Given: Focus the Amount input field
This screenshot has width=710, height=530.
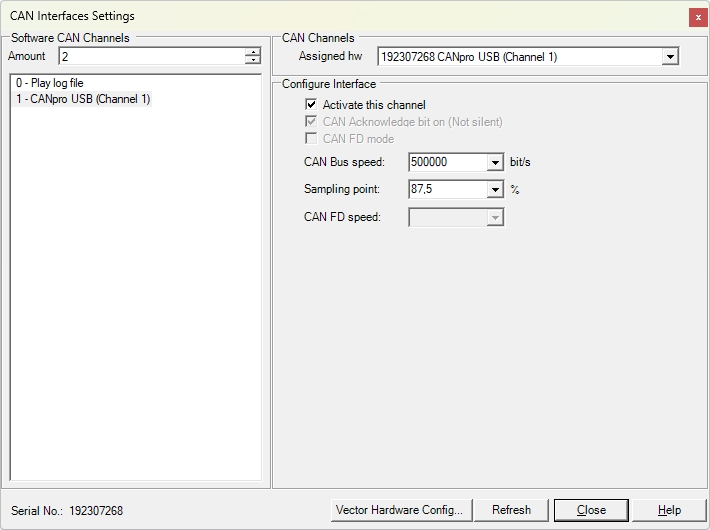Looking at the screenshot, I should [152, 56].
